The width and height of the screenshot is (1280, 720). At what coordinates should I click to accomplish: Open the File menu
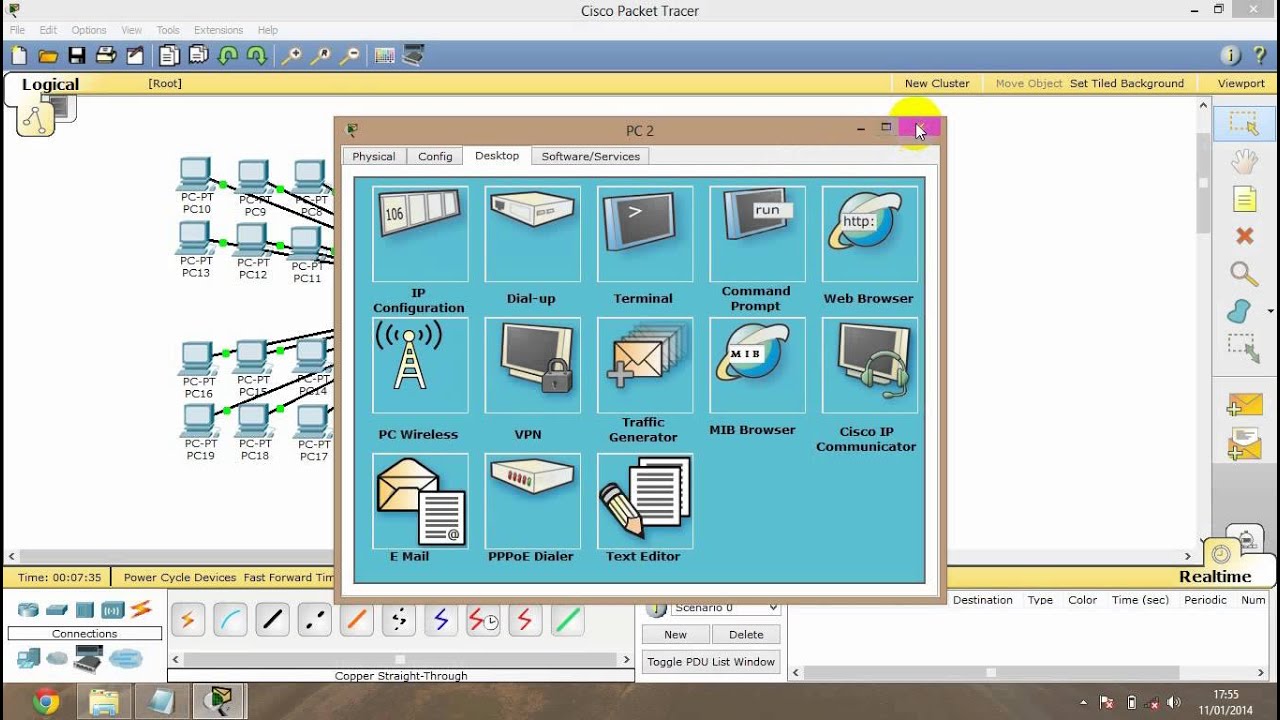pos(17,30)
